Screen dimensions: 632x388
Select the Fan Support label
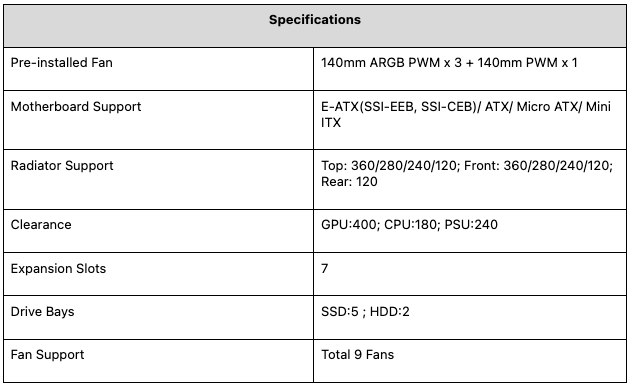point(48,355)
